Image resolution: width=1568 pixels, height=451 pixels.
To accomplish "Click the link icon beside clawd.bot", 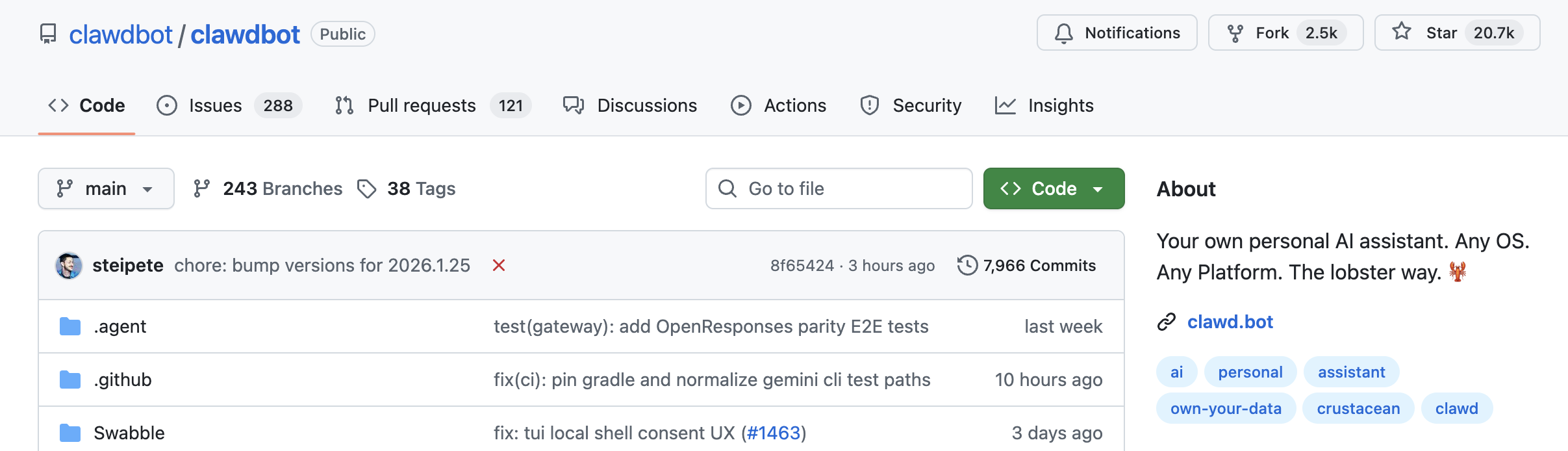I will click(x=1167, y=322).
